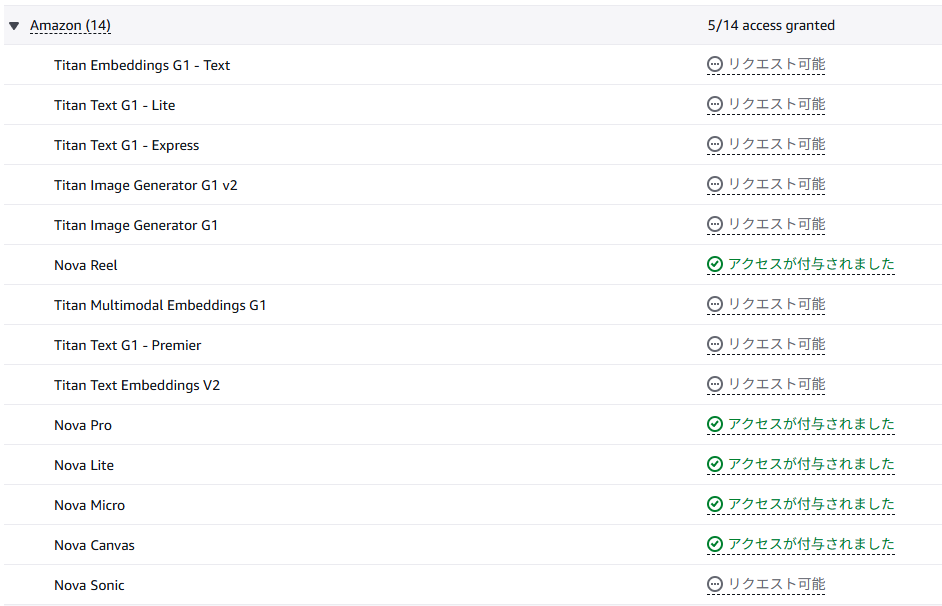Select the Titan Text G1 - Premier model name
This screenshot has height=606, width=942.
127,345
